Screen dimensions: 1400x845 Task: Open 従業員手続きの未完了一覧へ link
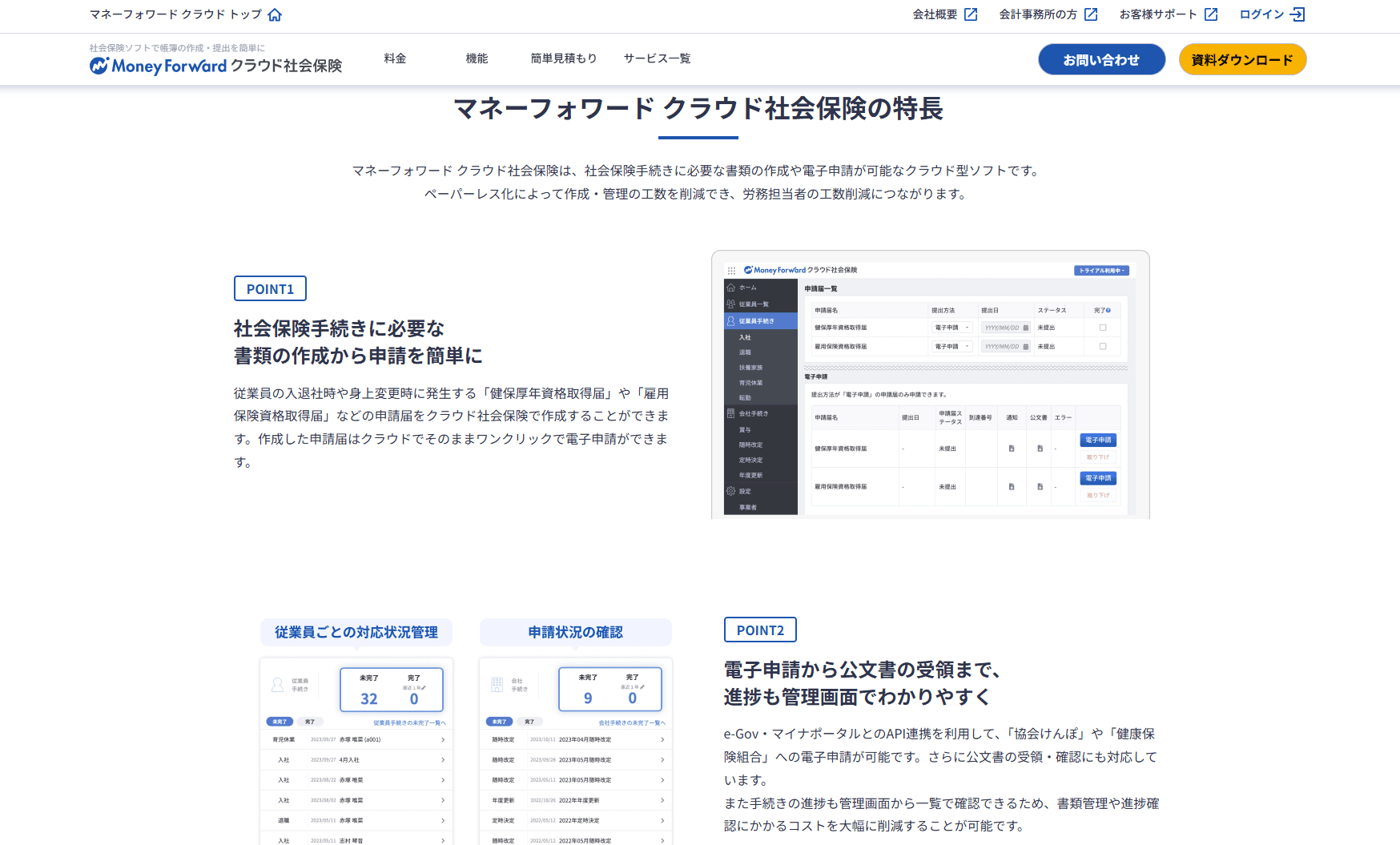409,722
